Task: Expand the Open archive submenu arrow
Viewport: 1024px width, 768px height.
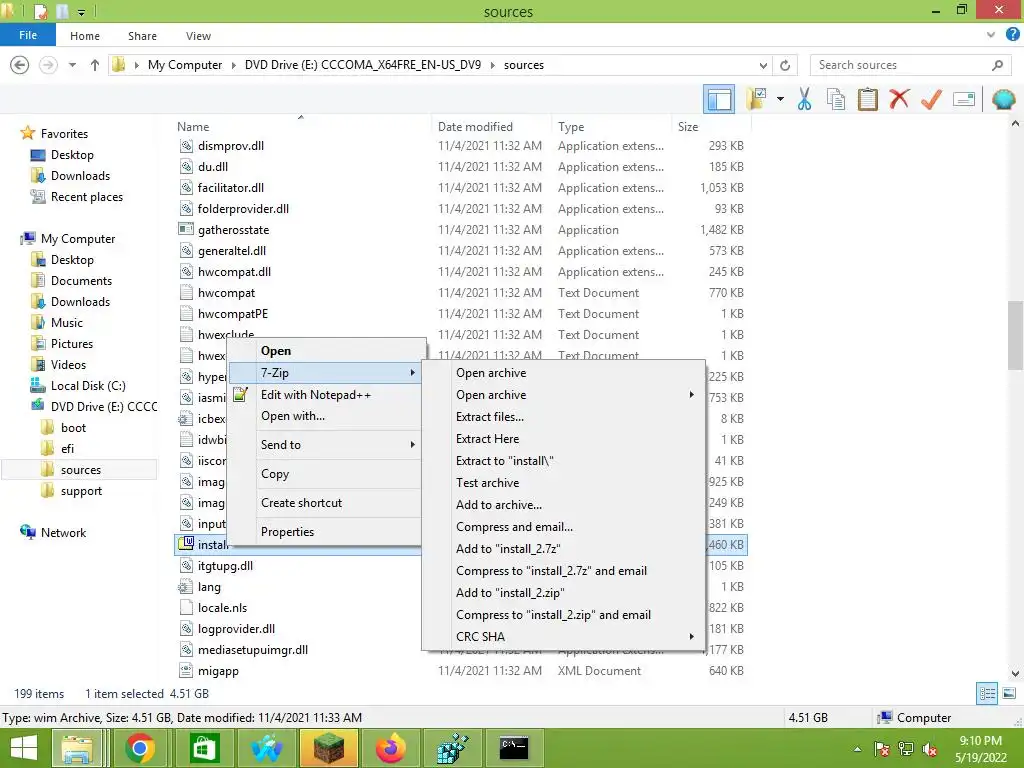Action: pyautogui.click(x=691, y=394)
